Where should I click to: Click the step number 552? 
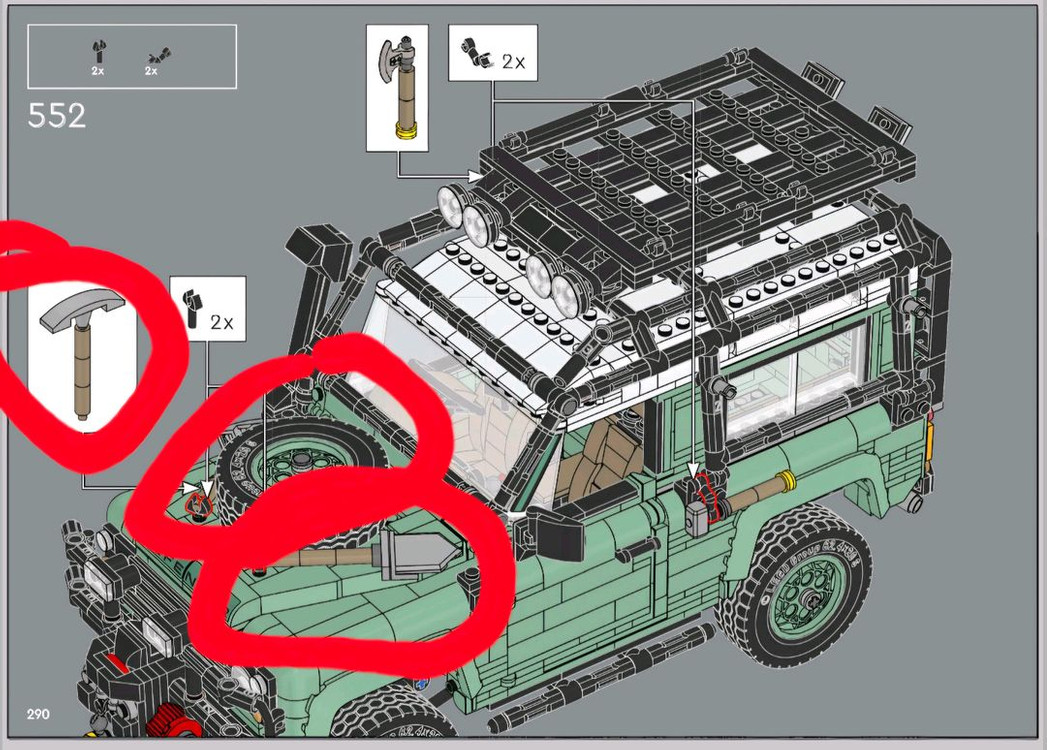57,116
